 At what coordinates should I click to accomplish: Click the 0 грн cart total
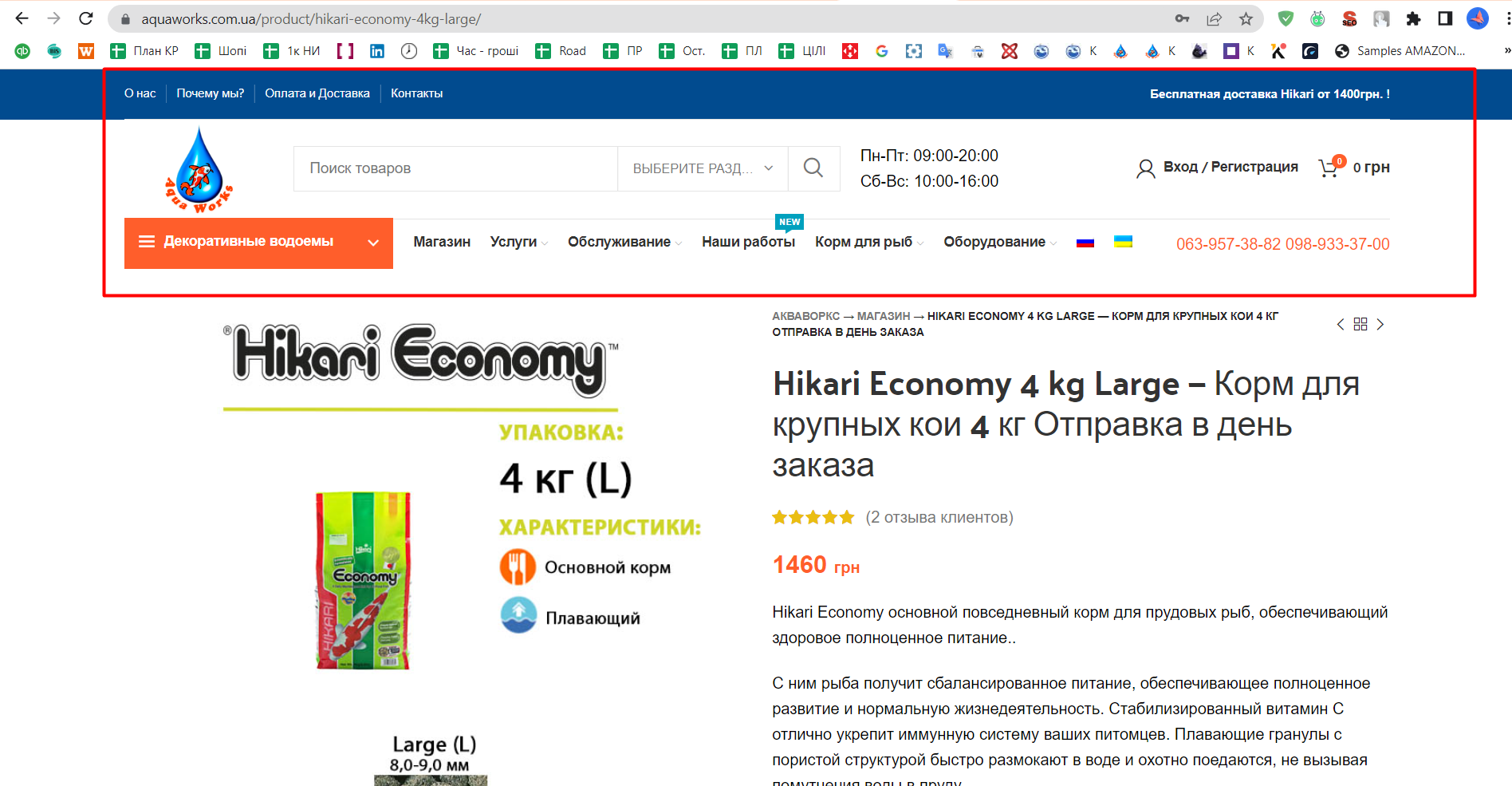(x=1371, y=167)
